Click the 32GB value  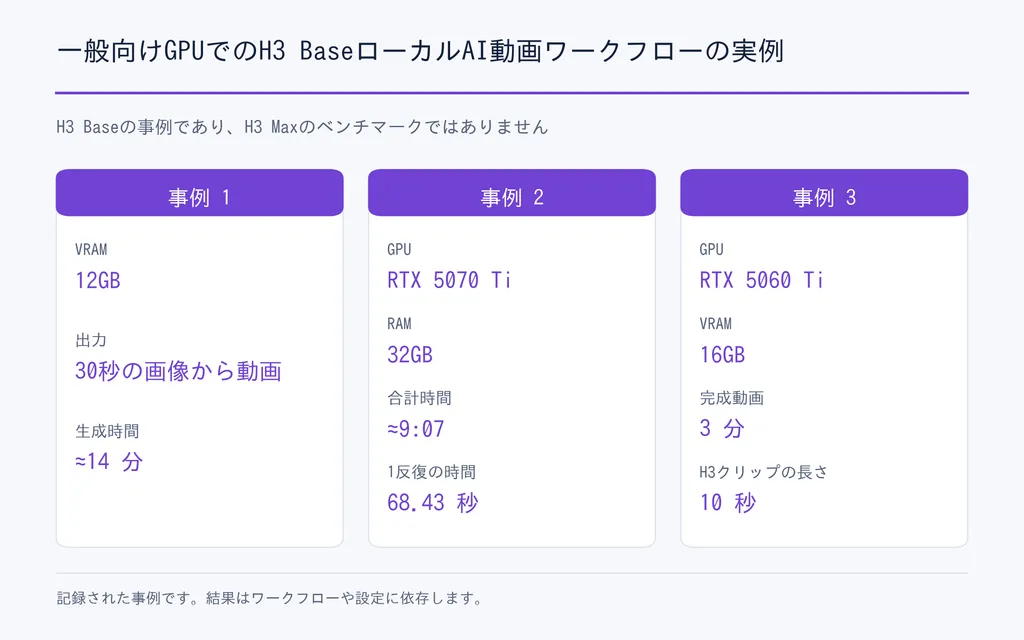tap(410, 355)
